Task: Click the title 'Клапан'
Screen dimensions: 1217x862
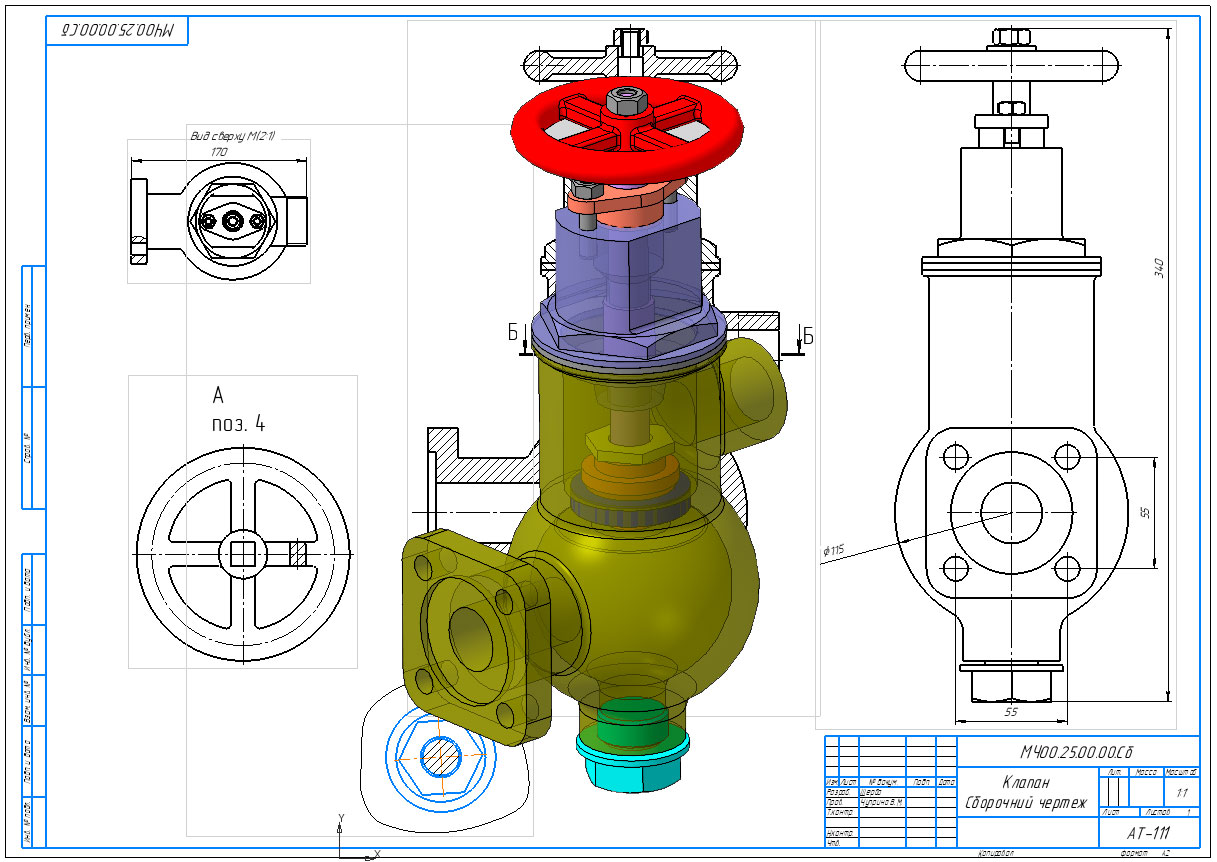Action: [x=1026, y=782]
